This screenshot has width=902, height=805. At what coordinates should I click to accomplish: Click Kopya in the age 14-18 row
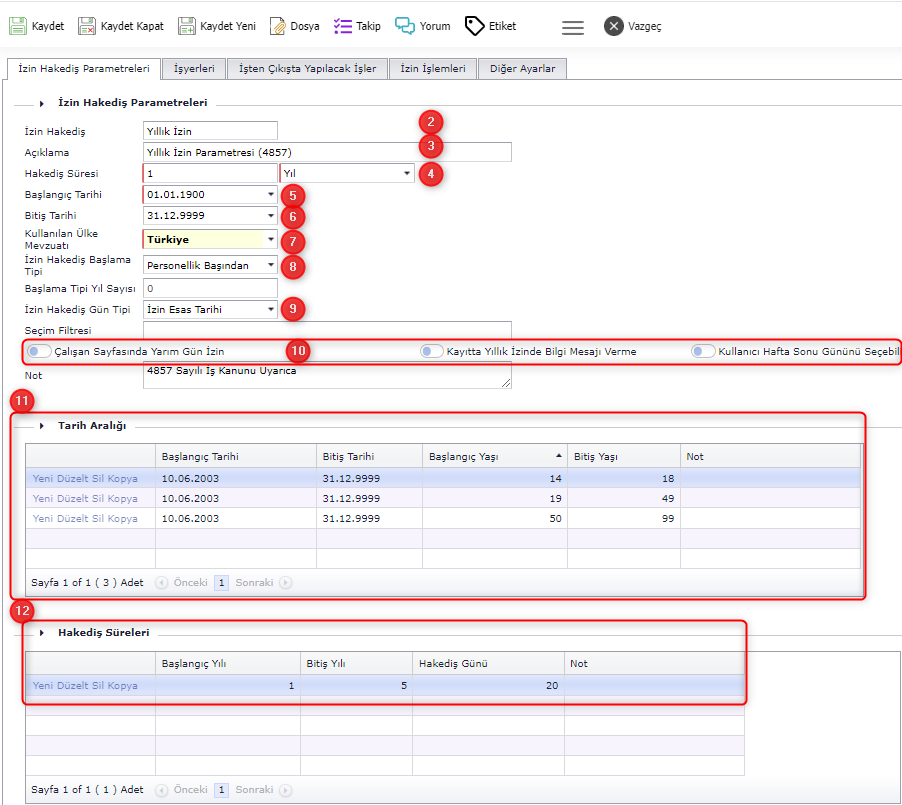pyautogui.click(x=123, y=479)
